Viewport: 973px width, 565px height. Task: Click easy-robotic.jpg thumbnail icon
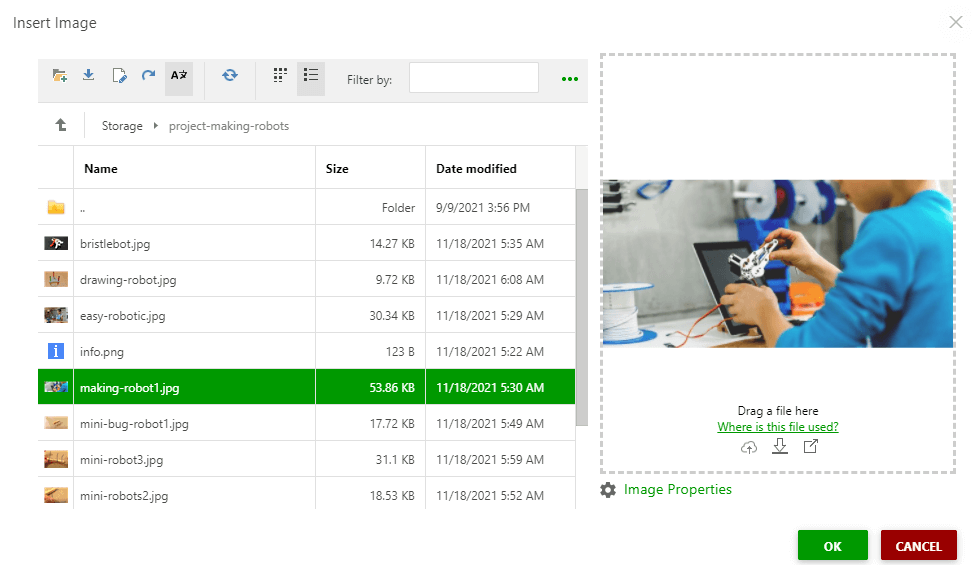coord(56,315)
